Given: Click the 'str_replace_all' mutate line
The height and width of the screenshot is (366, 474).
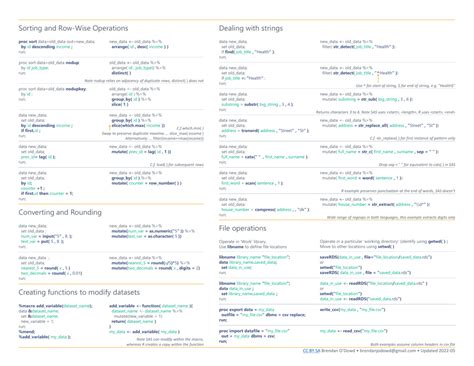Looking at the screenshot, I should 380,126.
